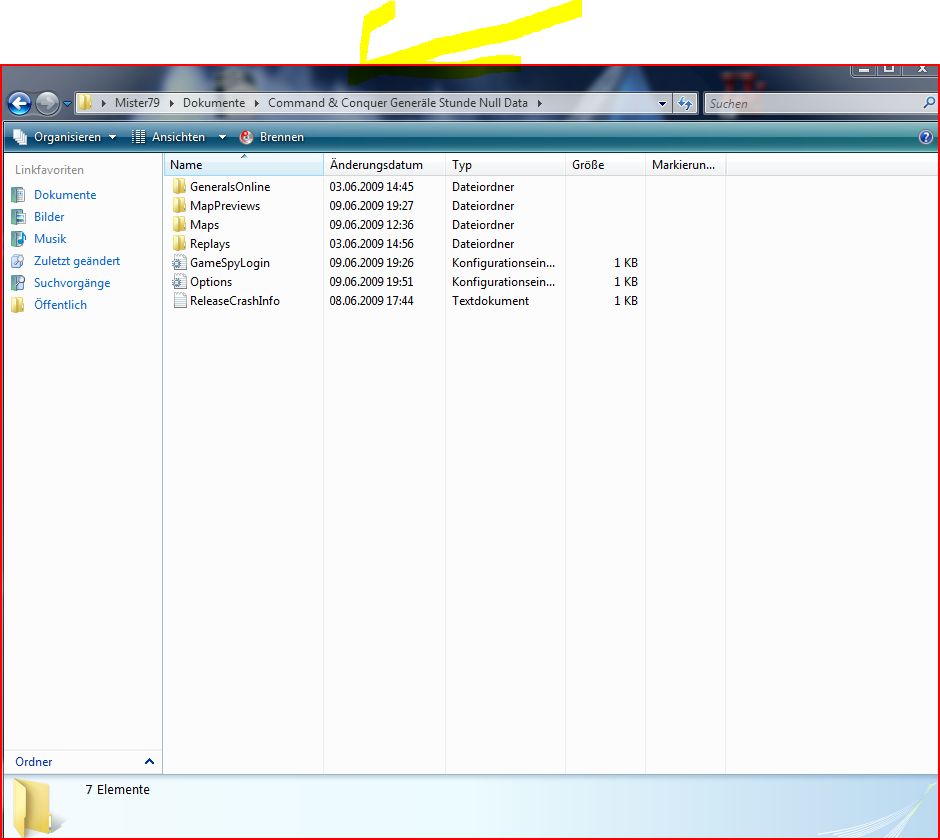Screen dimensions: 940x840
Task: Click the Textdokument type cell
Action: (490, 300)
